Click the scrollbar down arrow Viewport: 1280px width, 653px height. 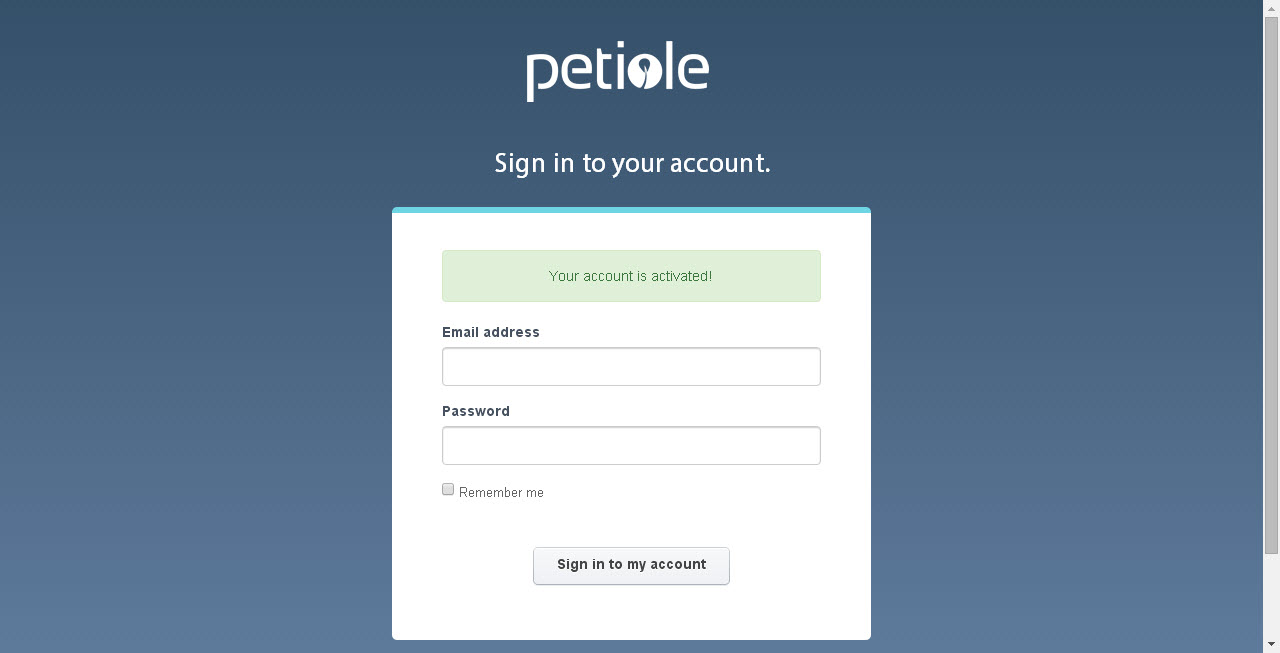tap(1271, 644)
